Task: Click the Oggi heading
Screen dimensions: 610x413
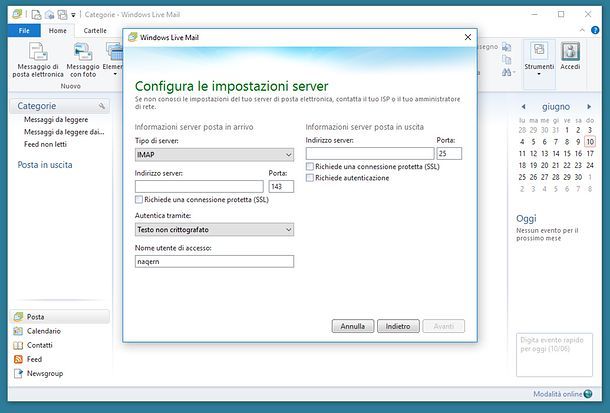Action: point(526,218)
